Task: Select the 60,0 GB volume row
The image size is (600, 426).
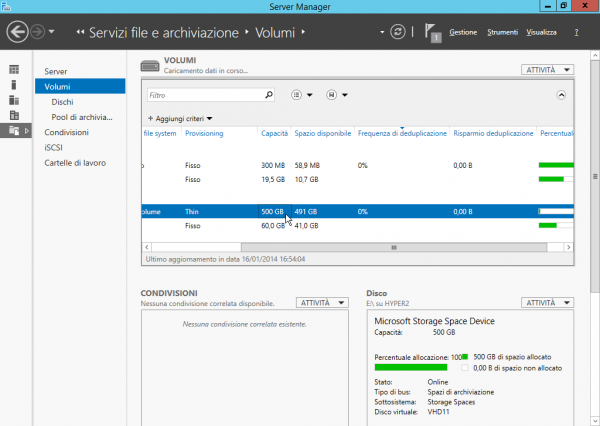Action: pyautogui.click(x=357, y=226)
